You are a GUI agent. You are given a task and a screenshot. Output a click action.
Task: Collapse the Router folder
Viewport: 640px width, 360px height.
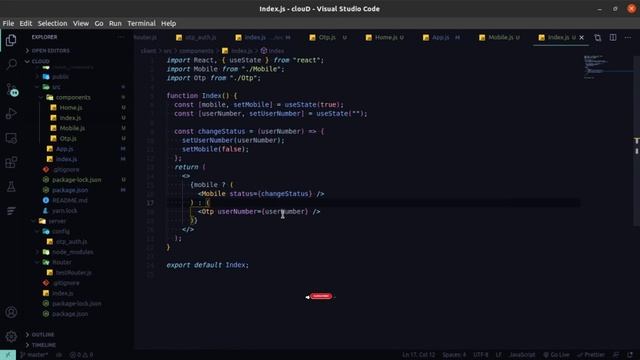click(x=62, y=262)
